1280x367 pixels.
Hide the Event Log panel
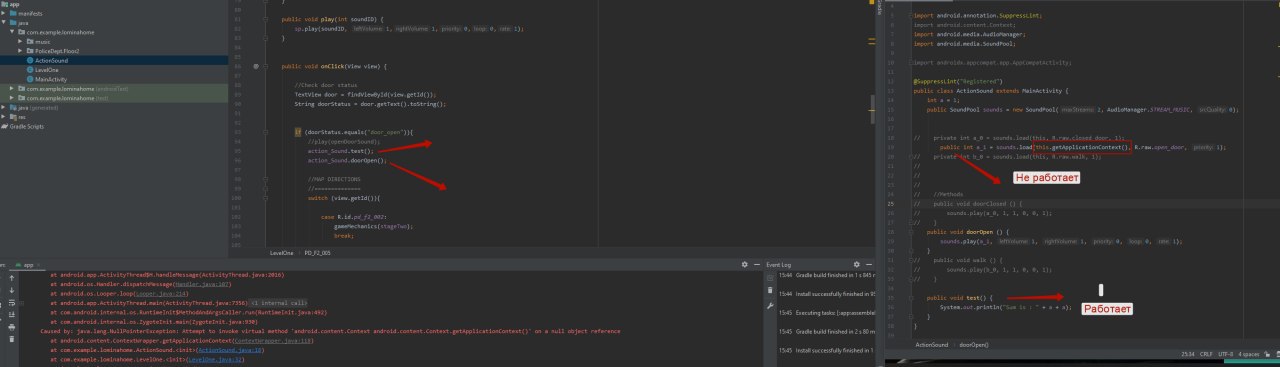(870, 265)
